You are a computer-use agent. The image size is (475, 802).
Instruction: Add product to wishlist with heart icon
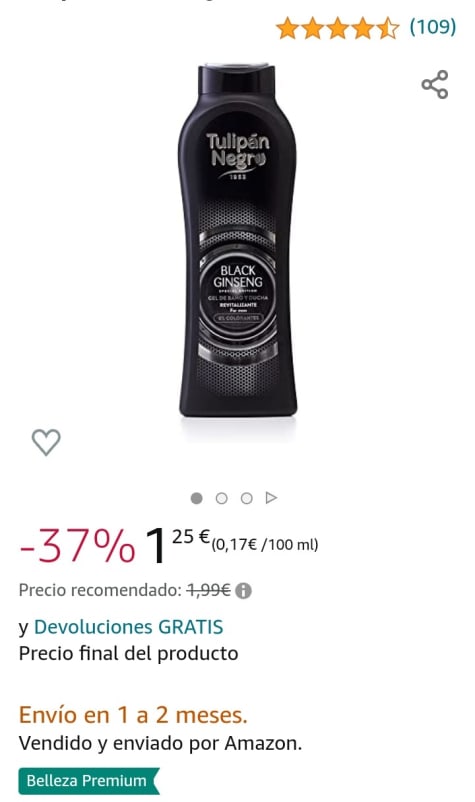click(x=46, y=442)
